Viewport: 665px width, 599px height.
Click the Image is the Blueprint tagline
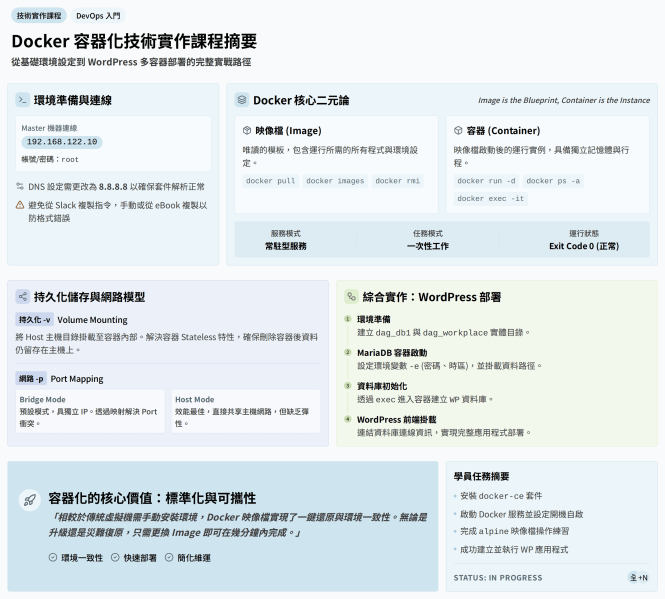tap(564, 100)
